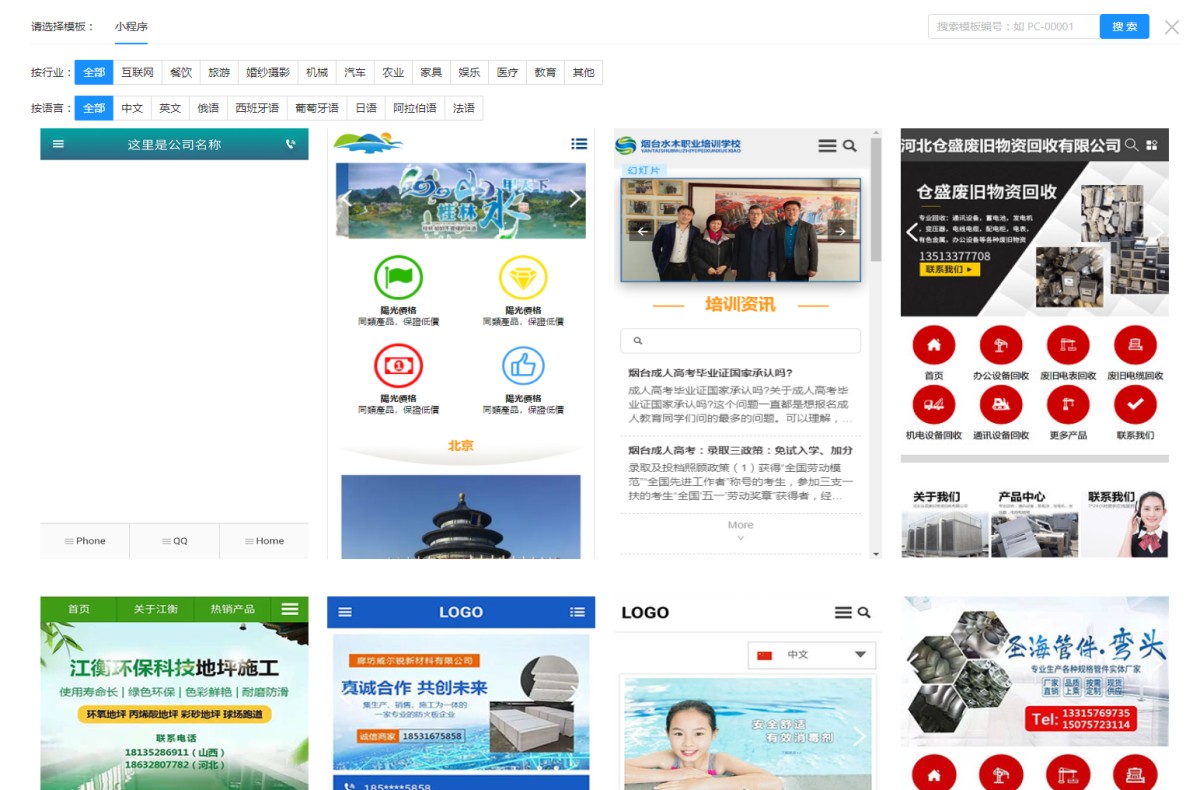The width and height of the screenshot is (1200, 790).
Task: Click the red 首页 home icon
Action: 934,345
